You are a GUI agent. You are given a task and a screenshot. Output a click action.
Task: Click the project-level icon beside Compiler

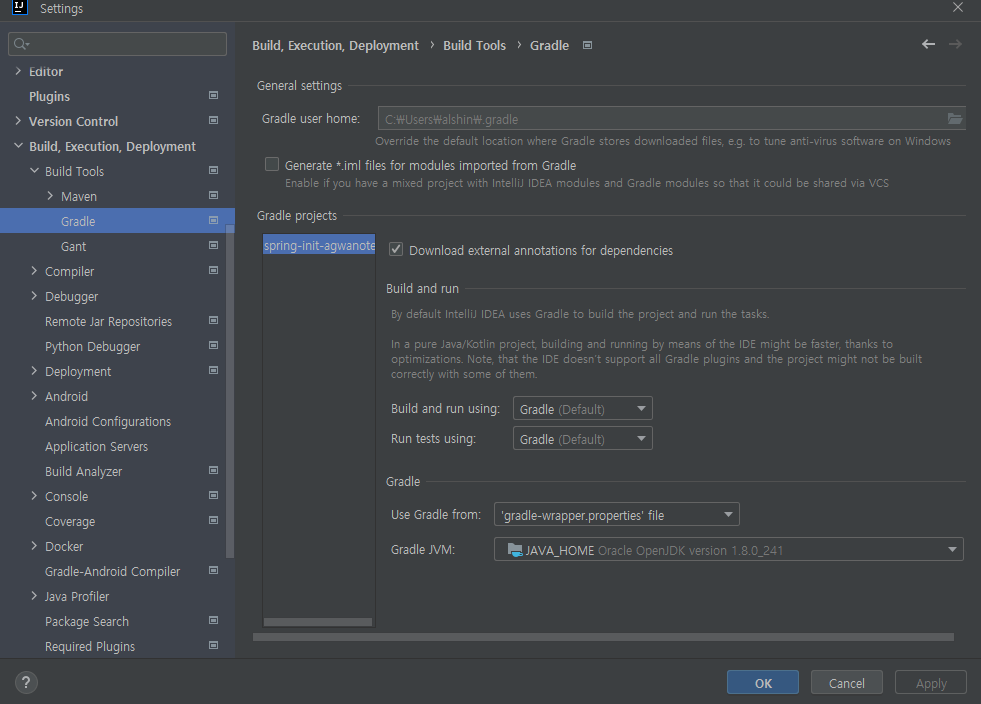(213, 270)
